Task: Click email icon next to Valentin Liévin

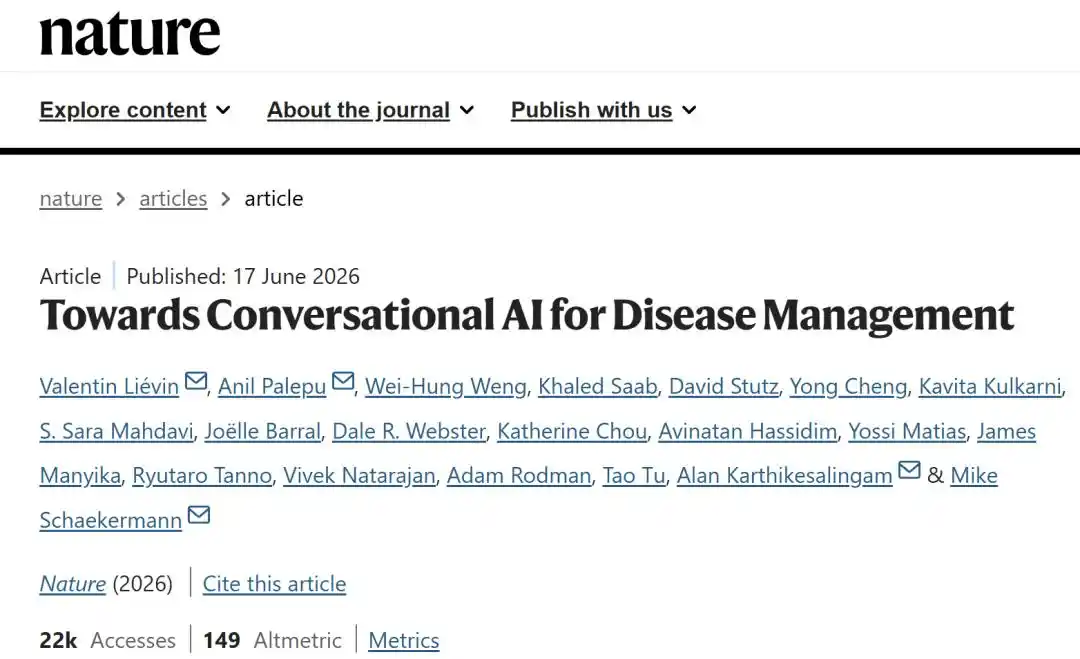Action: (x=196, y=381)
